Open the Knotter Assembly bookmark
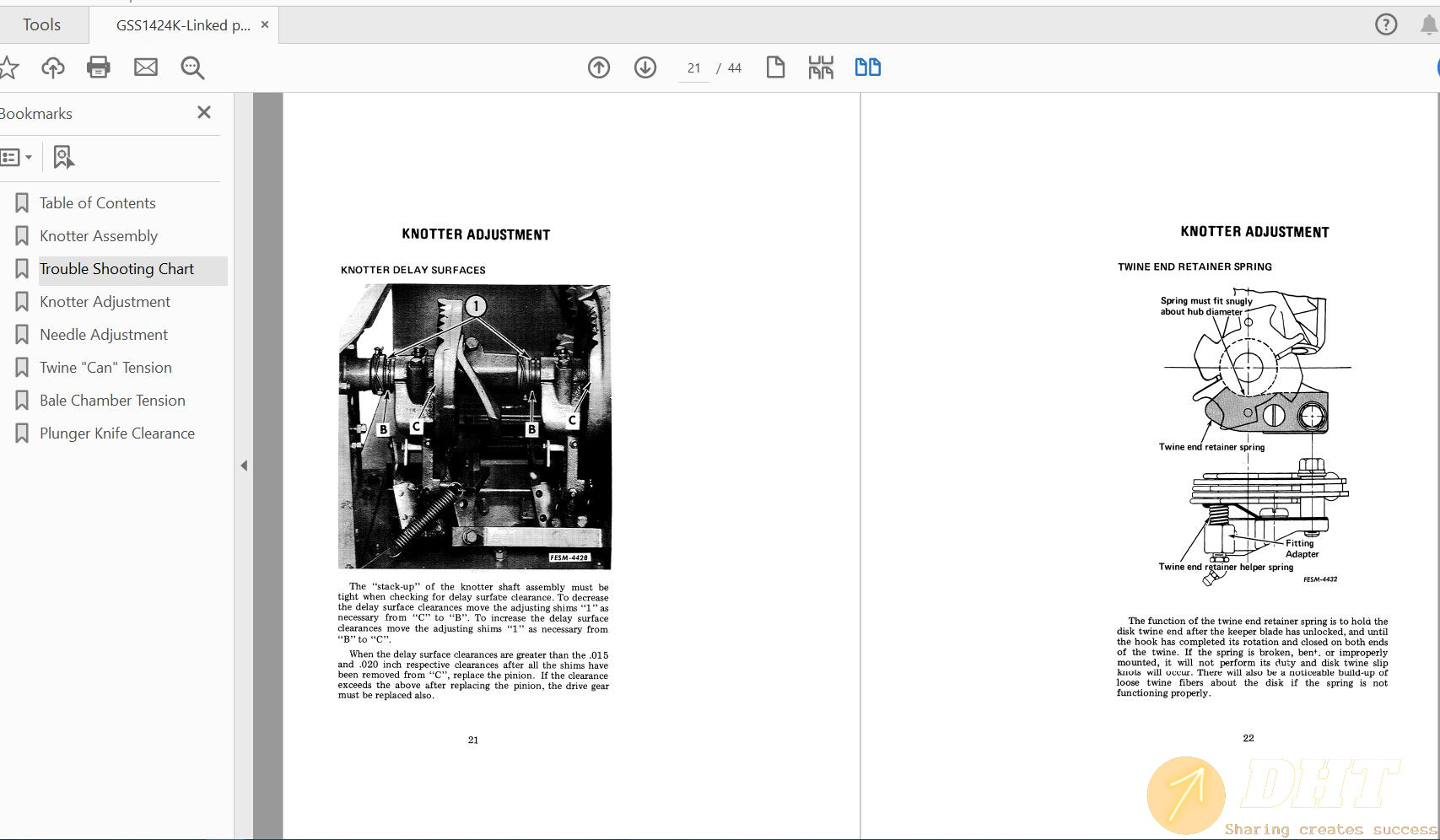This screenshot has width=1440, height=840. point(99,236)
